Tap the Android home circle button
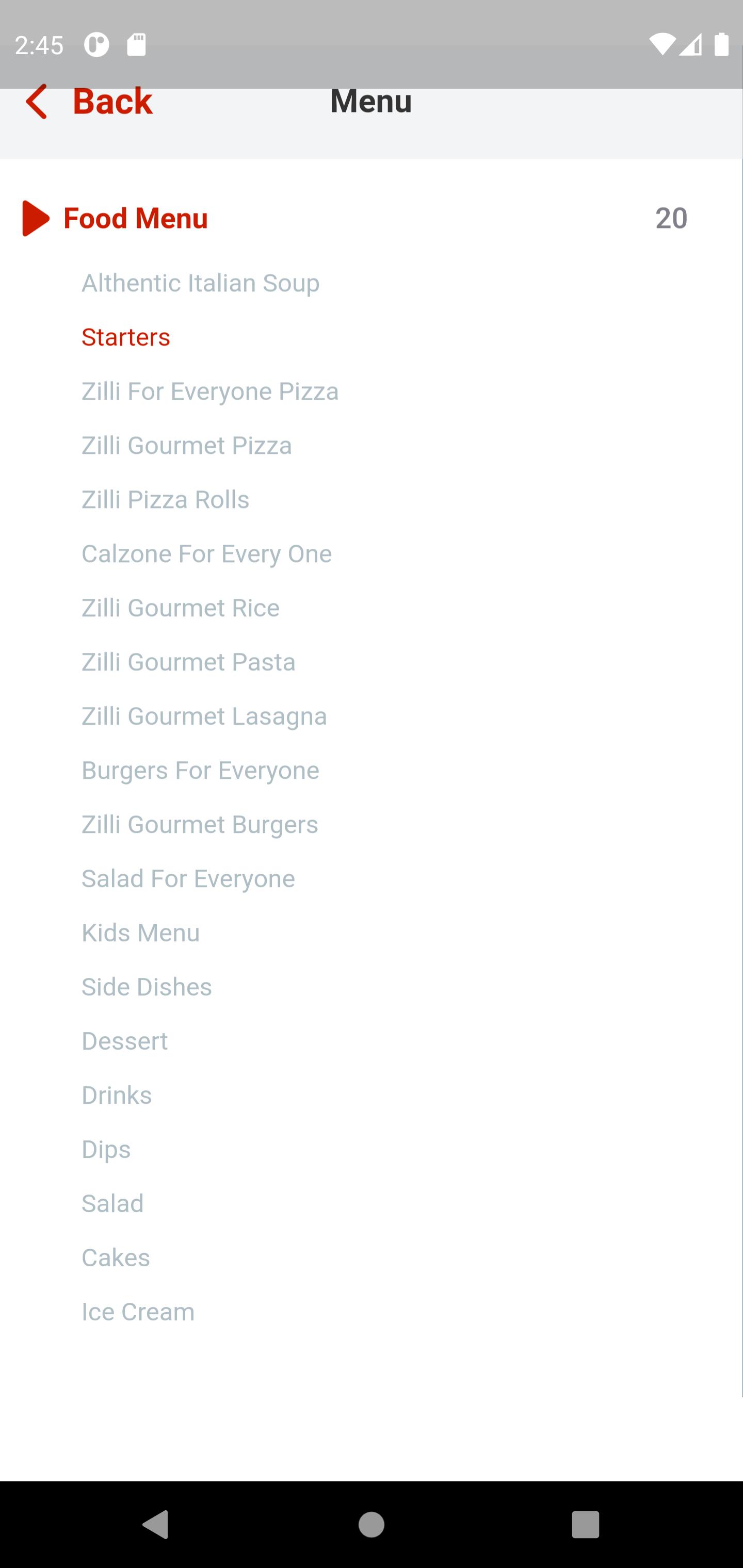This screenshot has height=1568, width=743. [x=372, y=1525]
